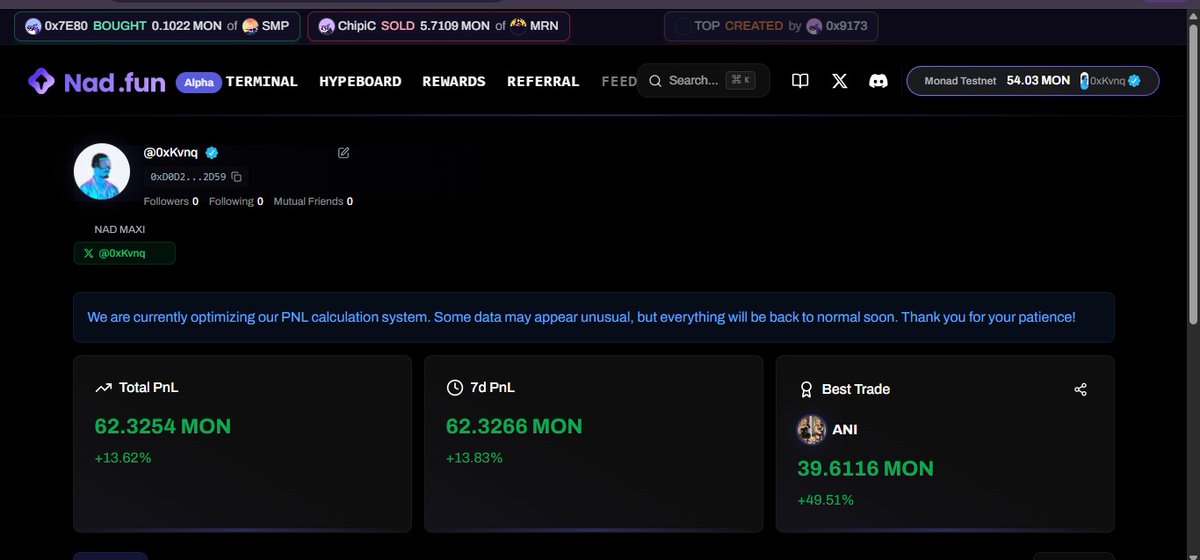This screenshot has width=1200, height=560.
Task: Click the SMP token icon in ticker
Action: coord(250,26)
